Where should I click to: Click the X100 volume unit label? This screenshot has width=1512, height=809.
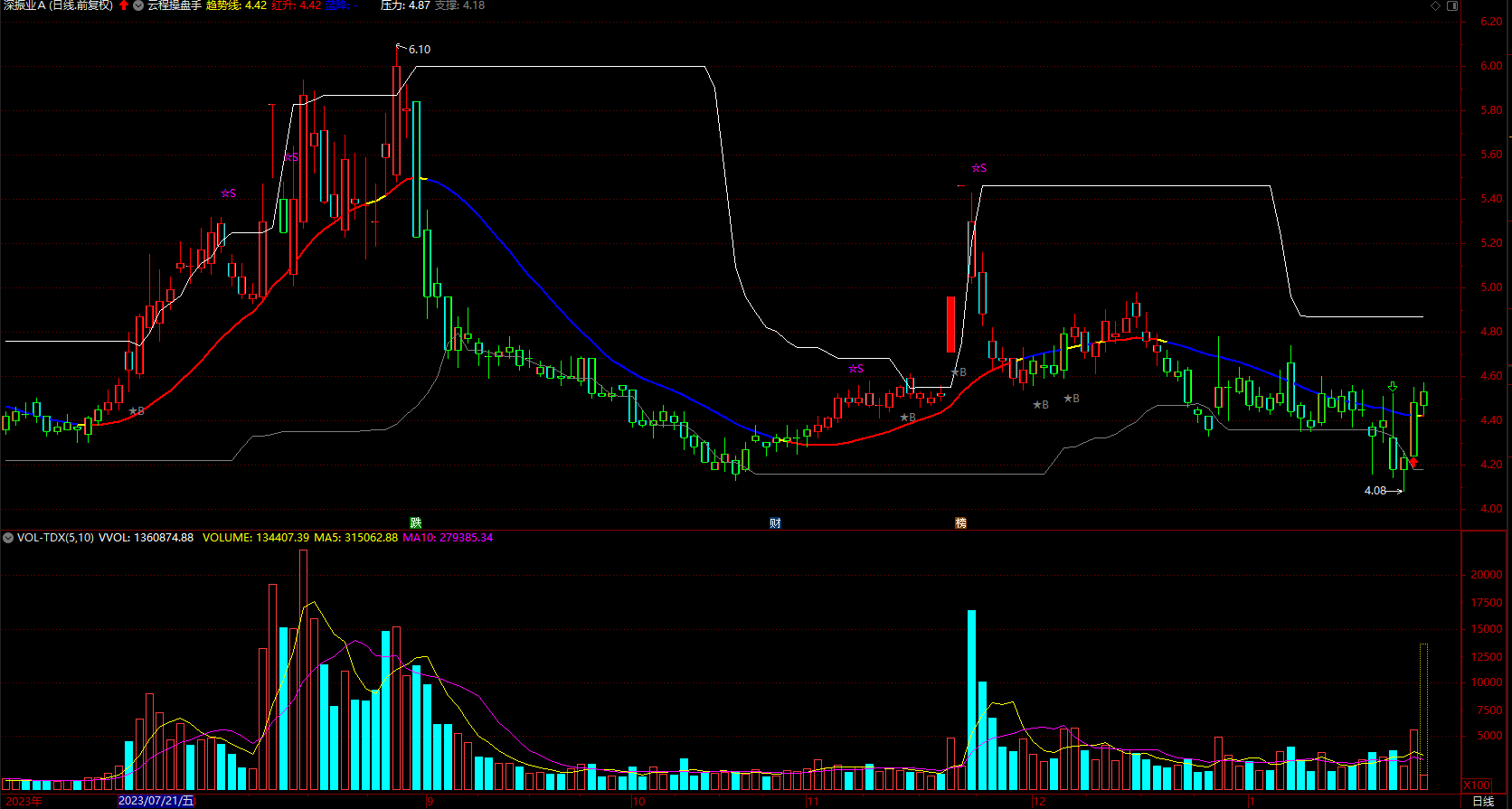click(x=1477, y=785)
